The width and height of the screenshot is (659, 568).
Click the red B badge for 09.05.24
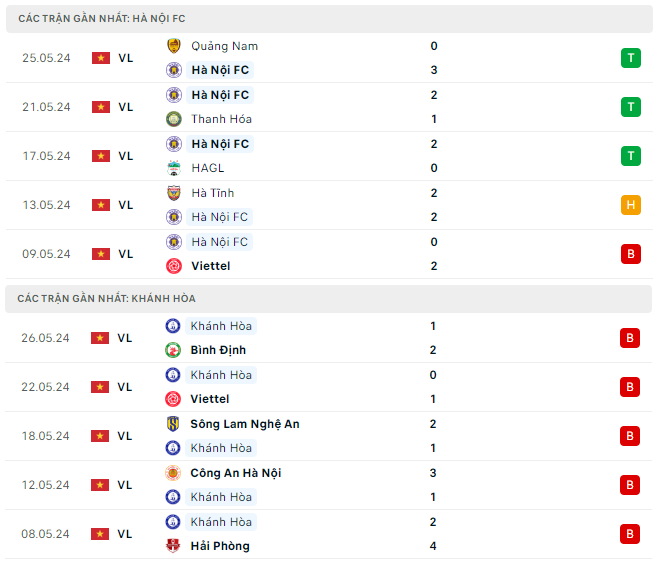point(630,254)
